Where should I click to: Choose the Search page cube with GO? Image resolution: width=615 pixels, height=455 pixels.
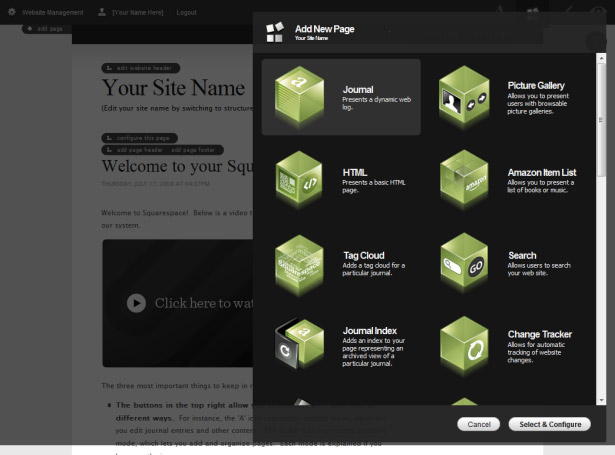tap(464, 261)
